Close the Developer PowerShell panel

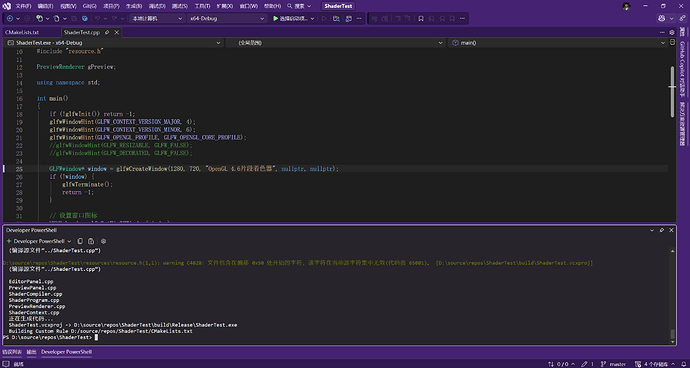[x=672, y=230]
